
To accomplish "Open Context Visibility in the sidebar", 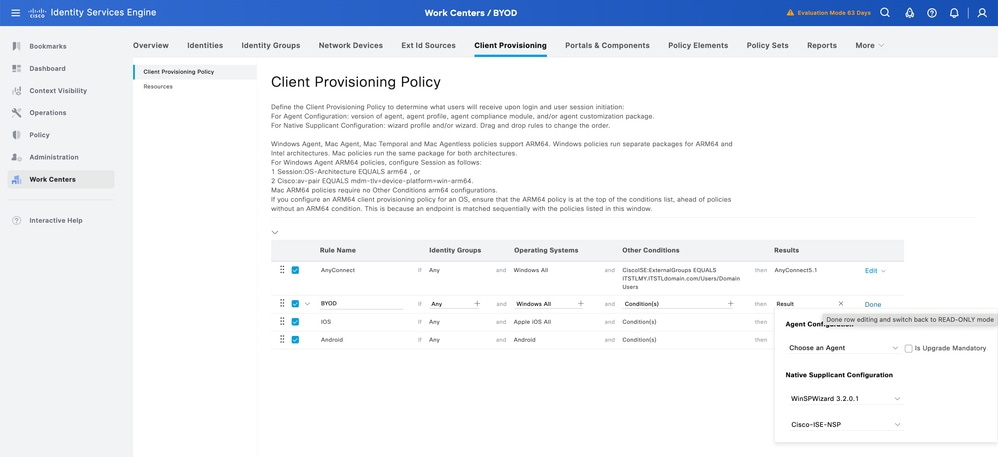I will [x=60, y=91].
